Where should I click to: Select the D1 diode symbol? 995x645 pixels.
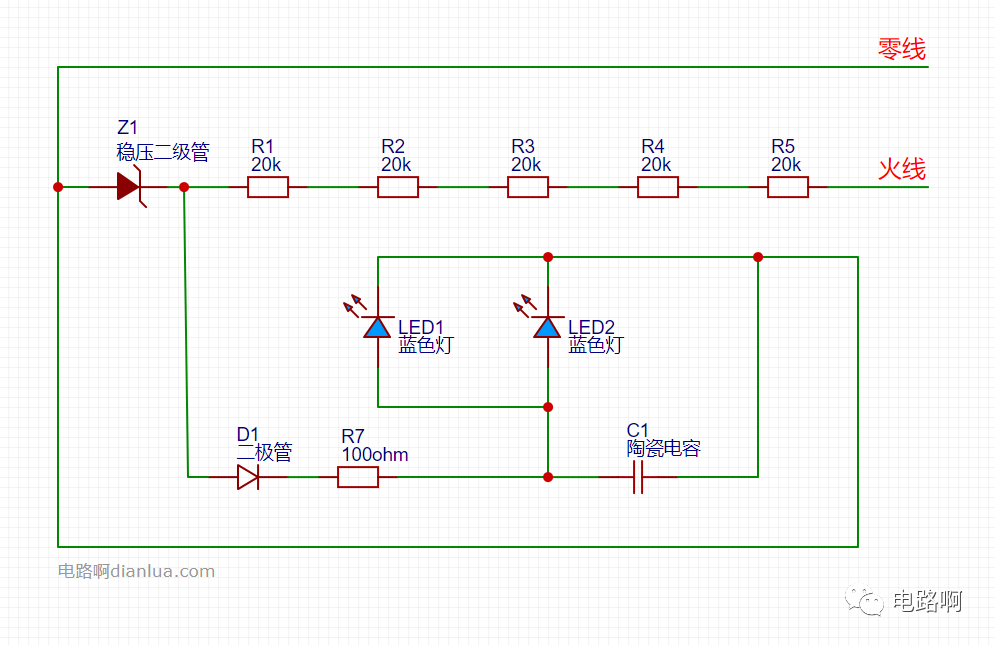point(248,477)
